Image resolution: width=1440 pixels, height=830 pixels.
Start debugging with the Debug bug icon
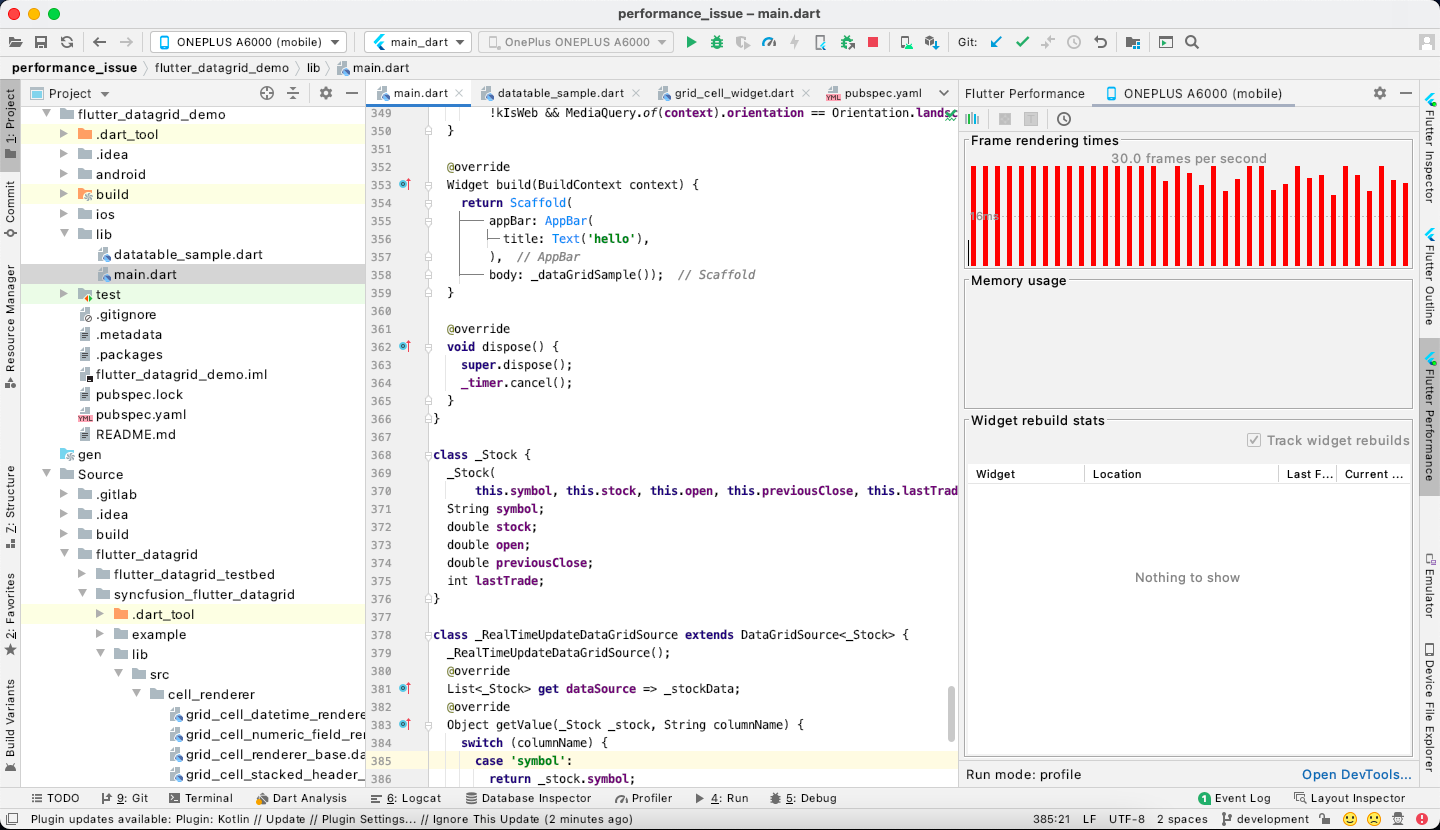click(719, 42)
